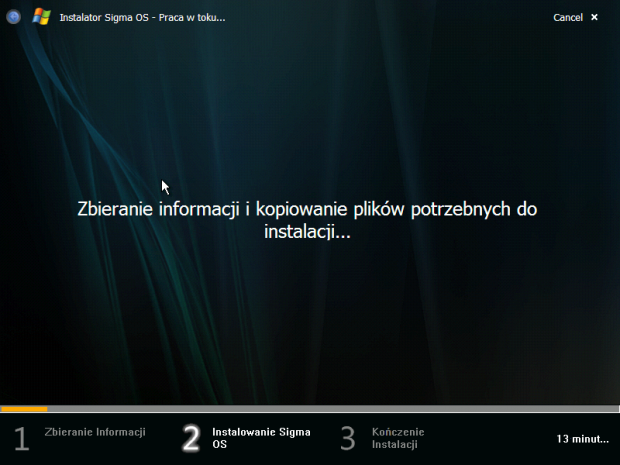This screenshot has width=620, height=465.
Task: Click the X close icon beside Cancel
Action: tap(594, 17)
